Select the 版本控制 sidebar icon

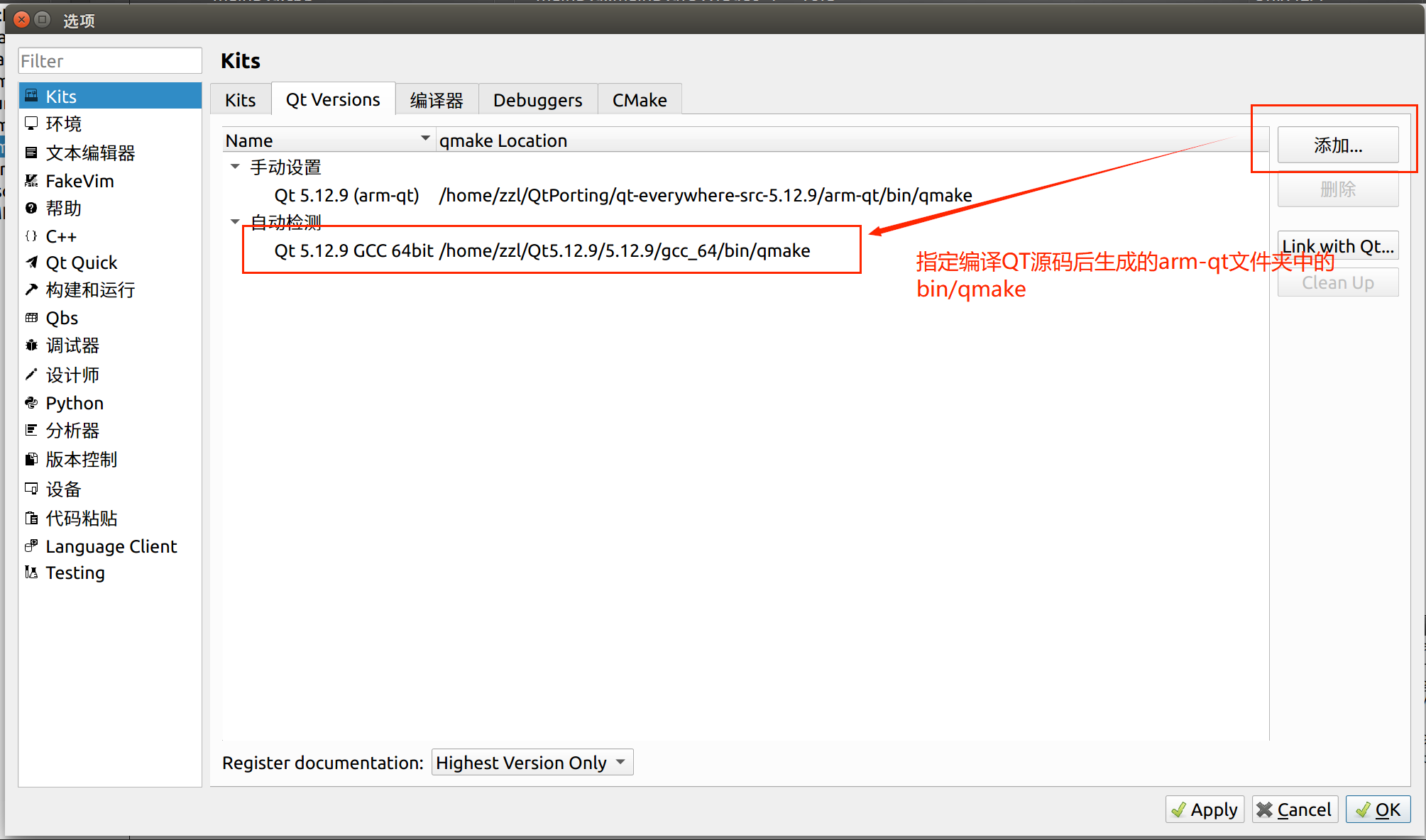tap(31, 459)
